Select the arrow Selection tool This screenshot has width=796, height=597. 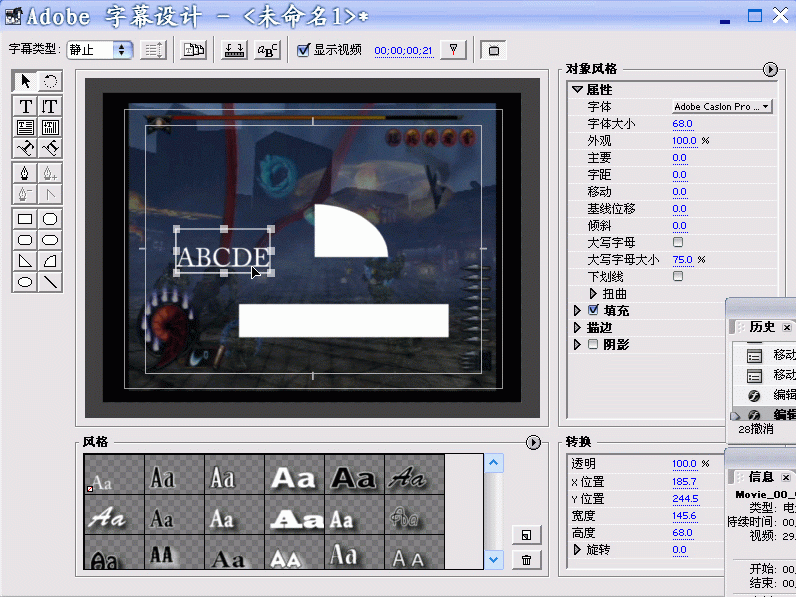point(25,81)
